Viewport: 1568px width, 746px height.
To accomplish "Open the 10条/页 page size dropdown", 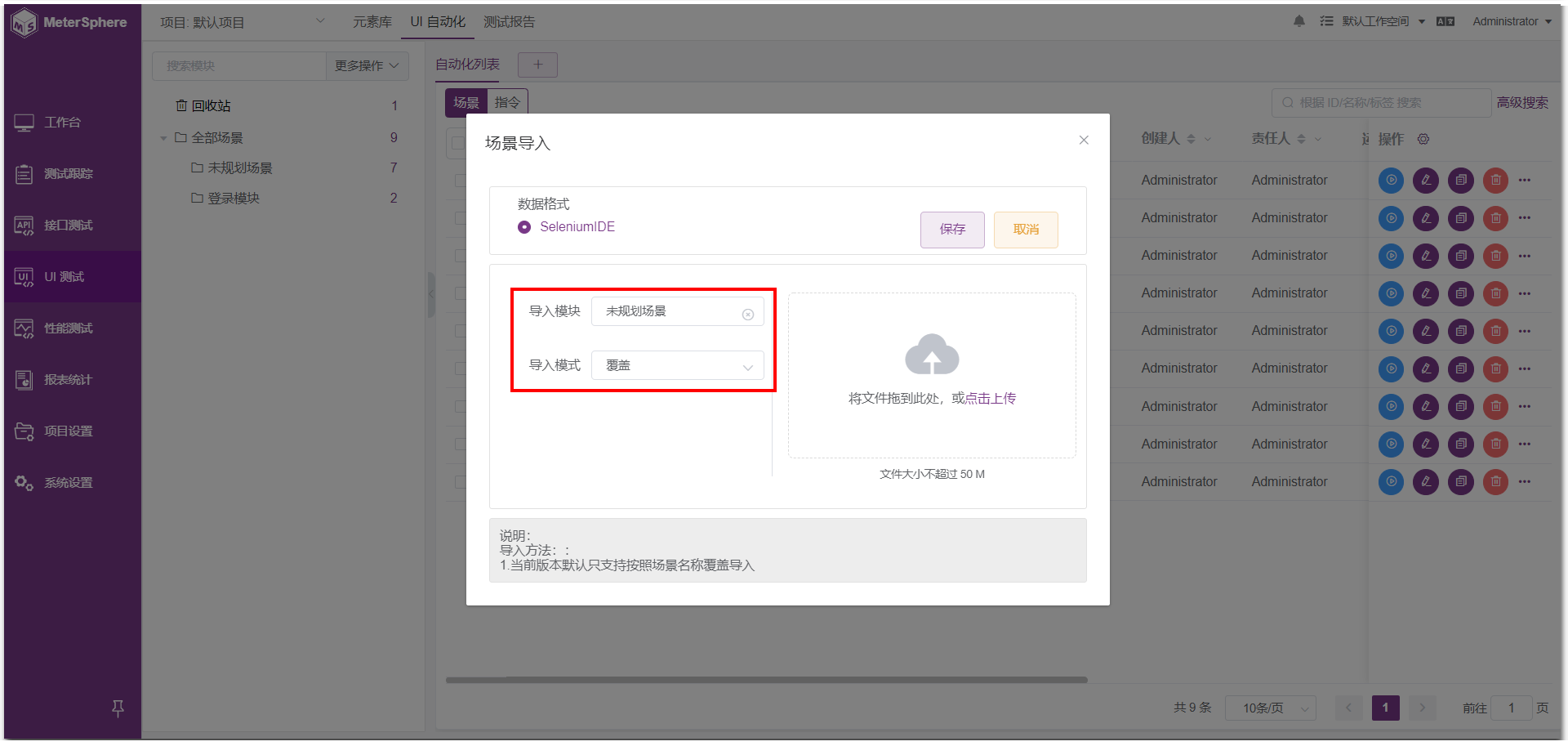I will pyautogui.click(x=1270, y=708).
